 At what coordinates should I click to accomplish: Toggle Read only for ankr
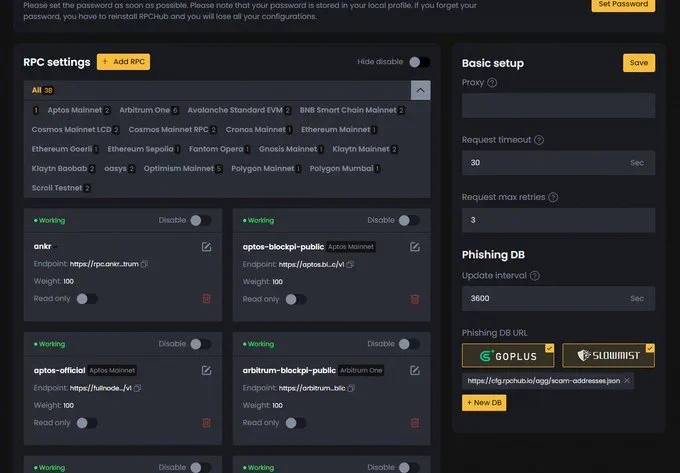tap(87, 299)
